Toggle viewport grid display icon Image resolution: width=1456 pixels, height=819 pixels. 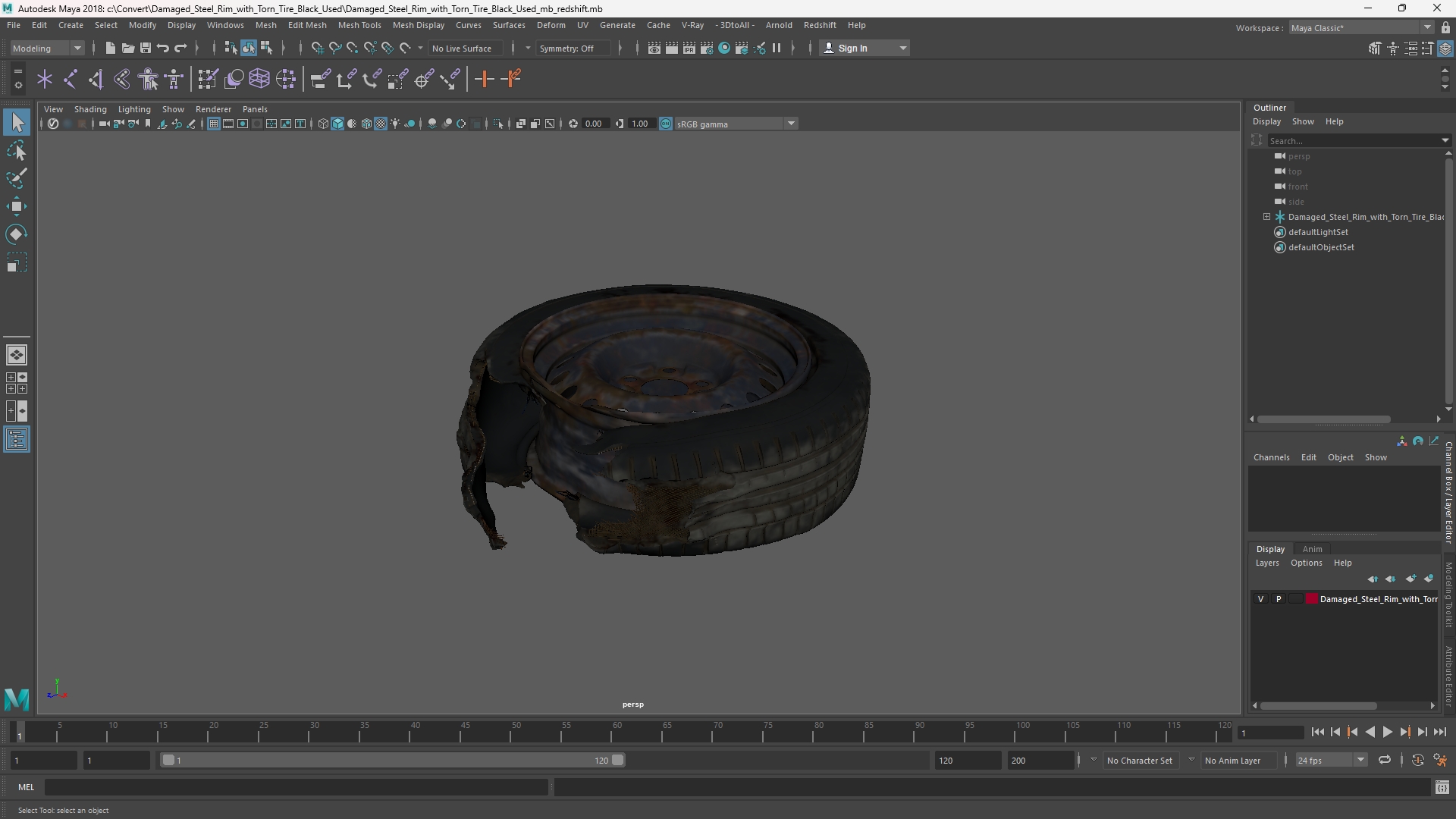click(214, 124)
